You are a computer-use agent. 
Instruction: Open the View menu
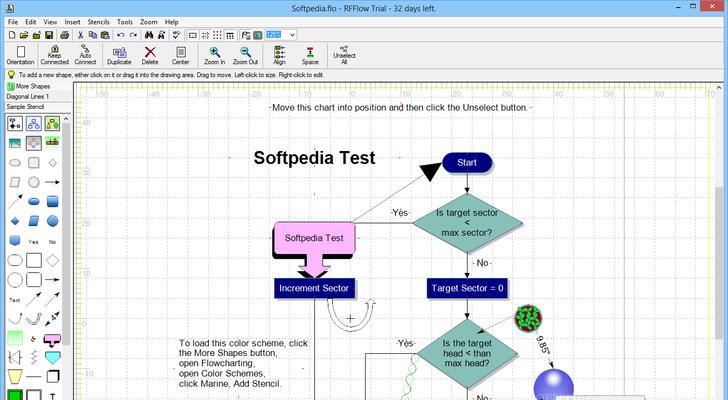(50, 22)
